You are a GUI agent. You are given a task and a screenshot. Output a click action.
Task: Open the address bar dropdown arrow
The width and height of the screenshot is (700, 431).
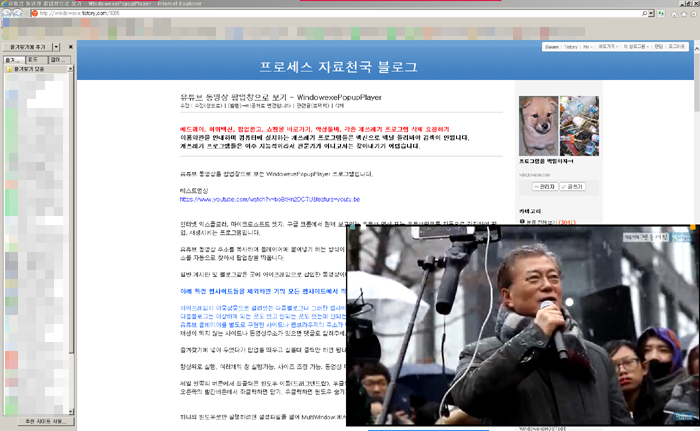point(651,13)
